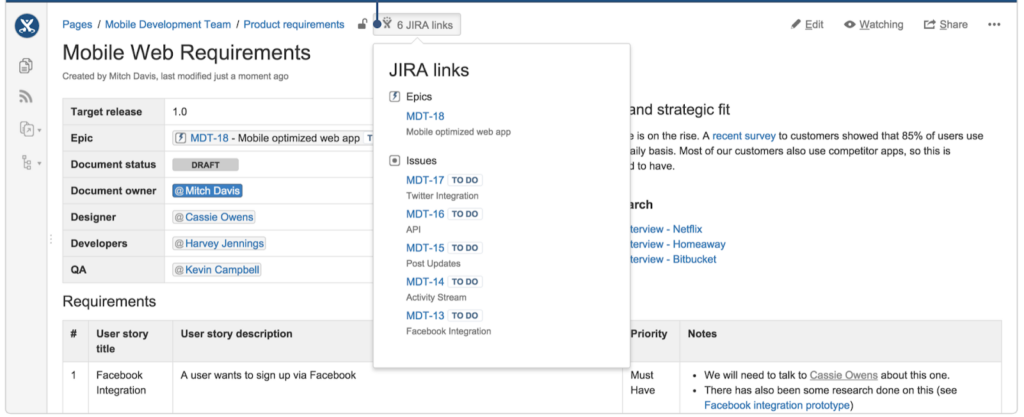Click the Requirements heading
Image resolution: width=1024 pixels, height=417 pixels.
[x=109, y=301]
